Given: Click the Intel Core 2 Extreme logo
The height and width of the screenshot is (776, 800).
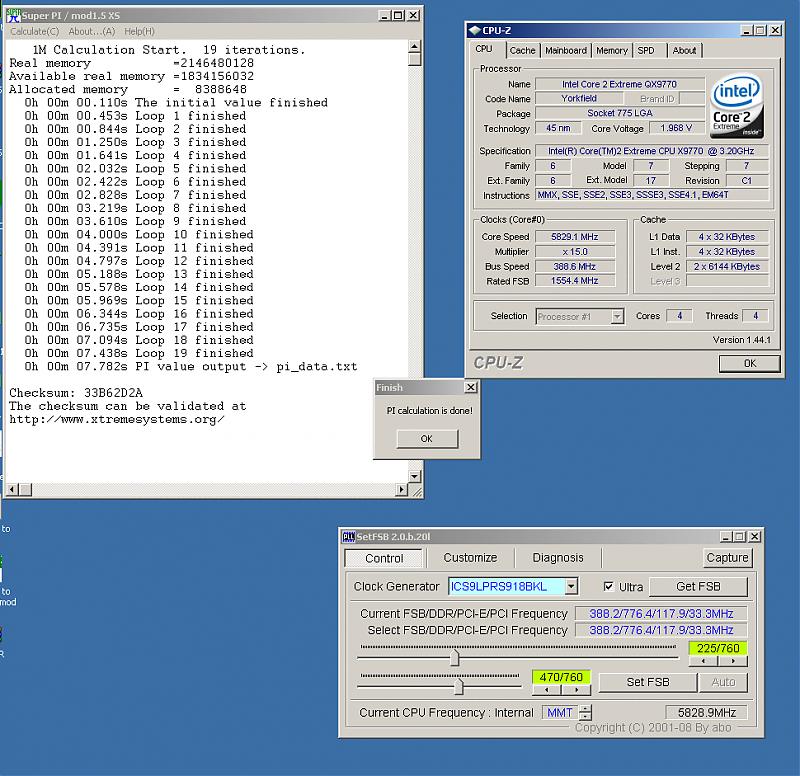Looking at the screenshot, I should point(737,107).
